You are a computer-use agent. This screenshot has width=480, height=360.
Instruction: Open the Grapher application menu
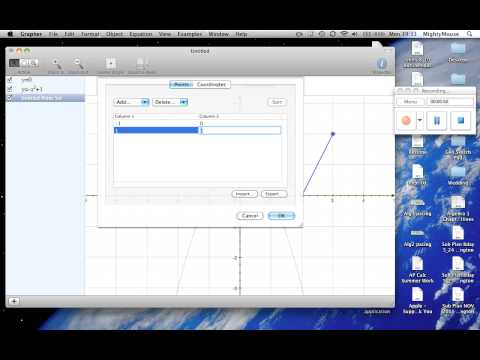tap(31, 34)
